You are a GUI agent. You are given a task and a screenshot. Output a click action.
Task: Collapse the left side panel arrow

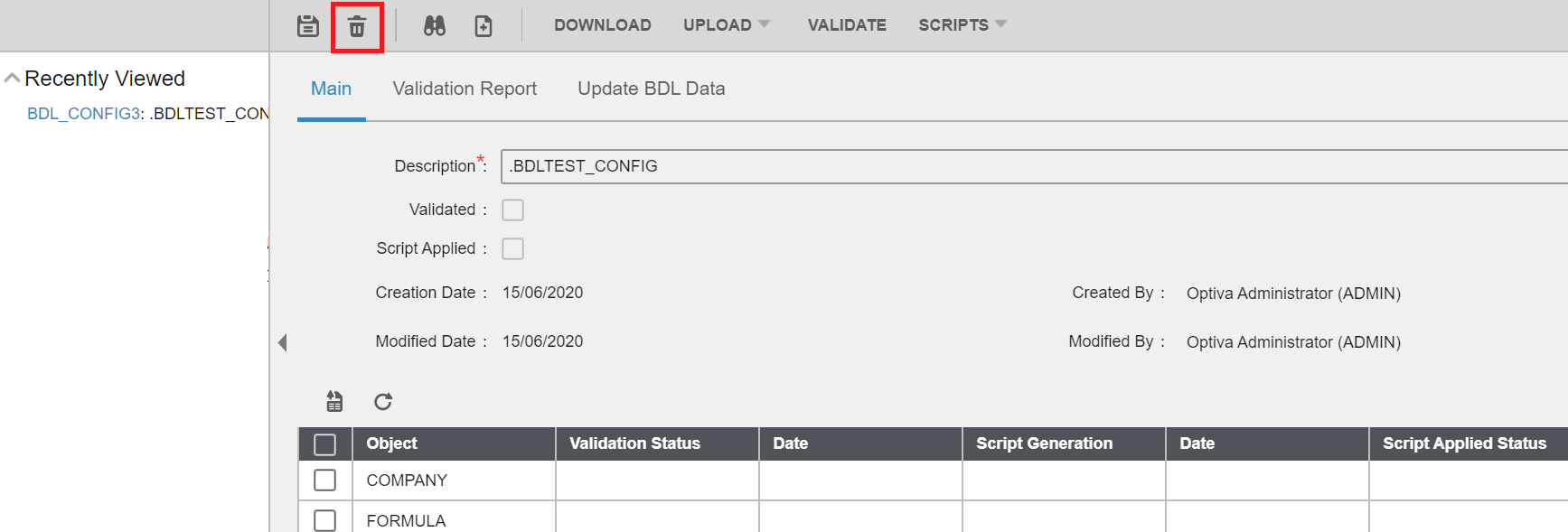282,342
